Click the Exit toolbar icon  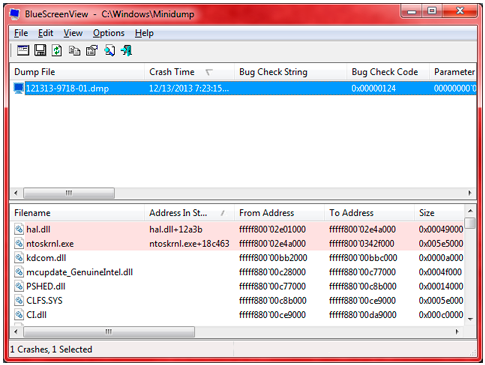pyautogui.click(x=126, y=51)
